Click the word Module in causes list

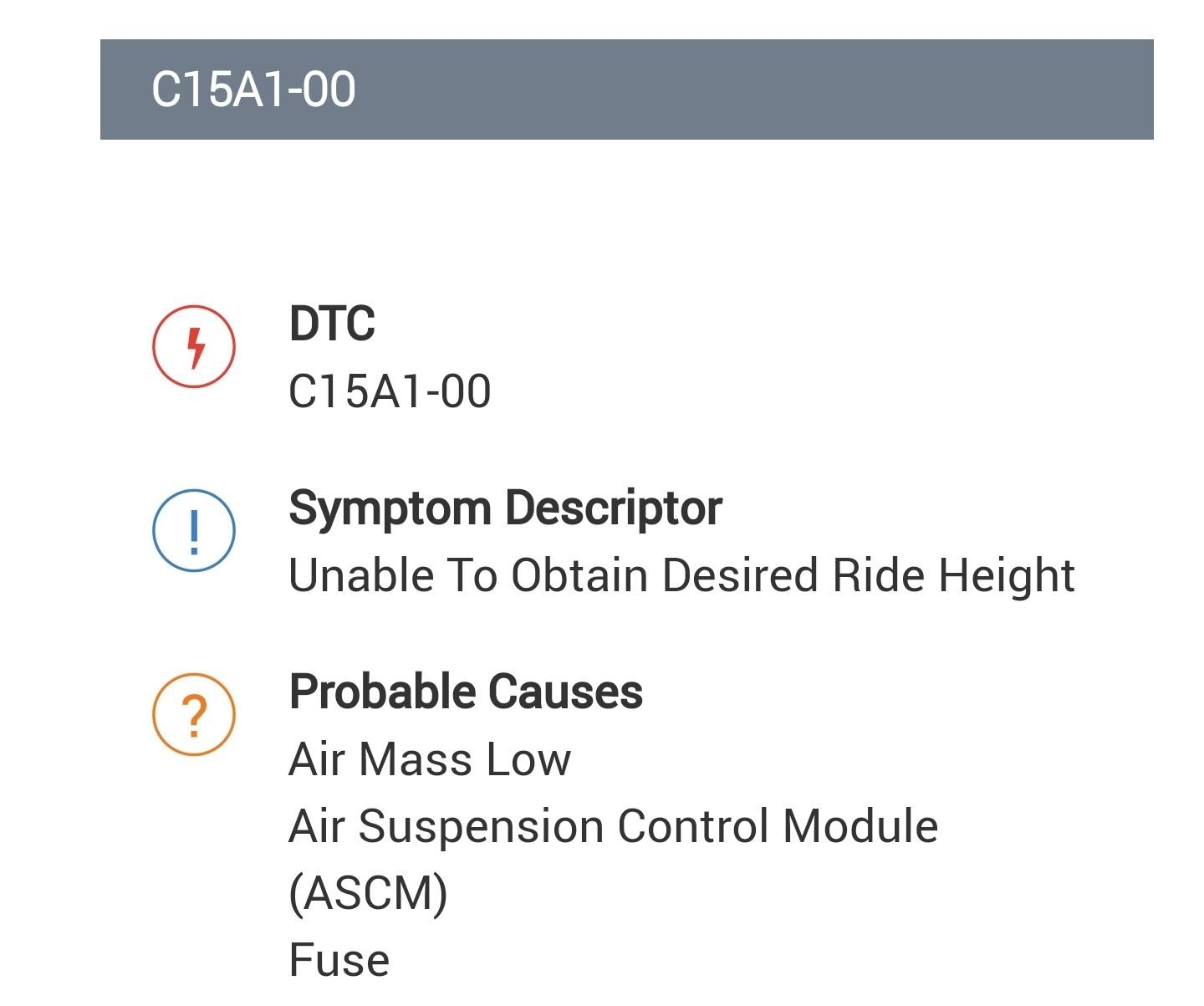(x=860, y=826)
